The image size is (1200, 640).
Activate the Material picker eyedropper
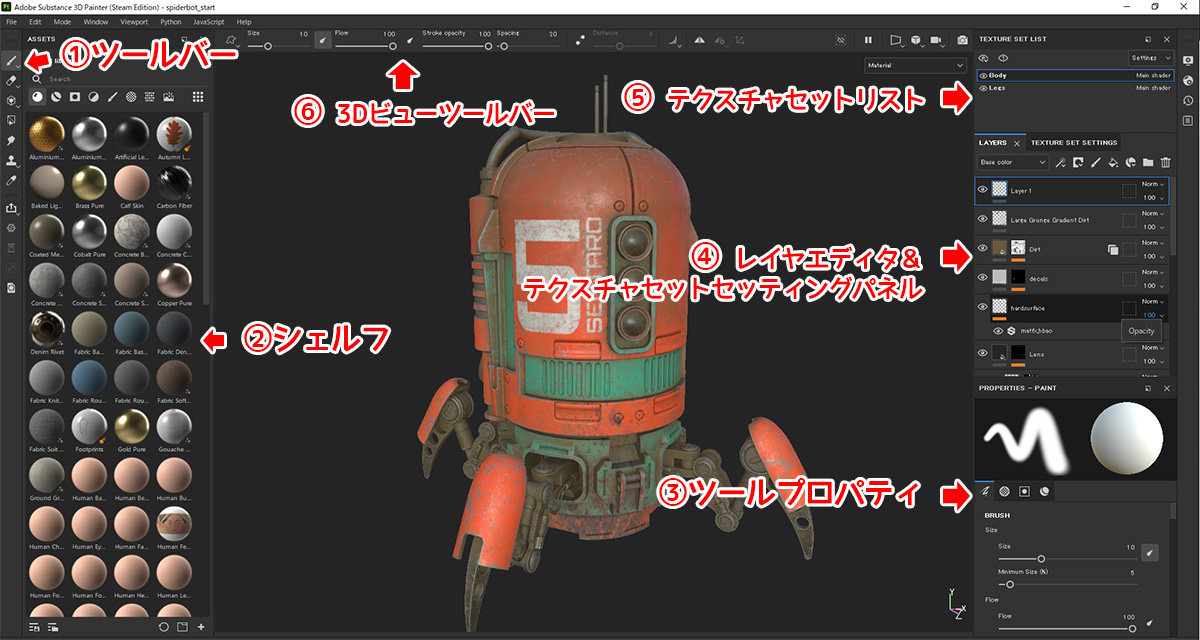(x=11, y=181)
